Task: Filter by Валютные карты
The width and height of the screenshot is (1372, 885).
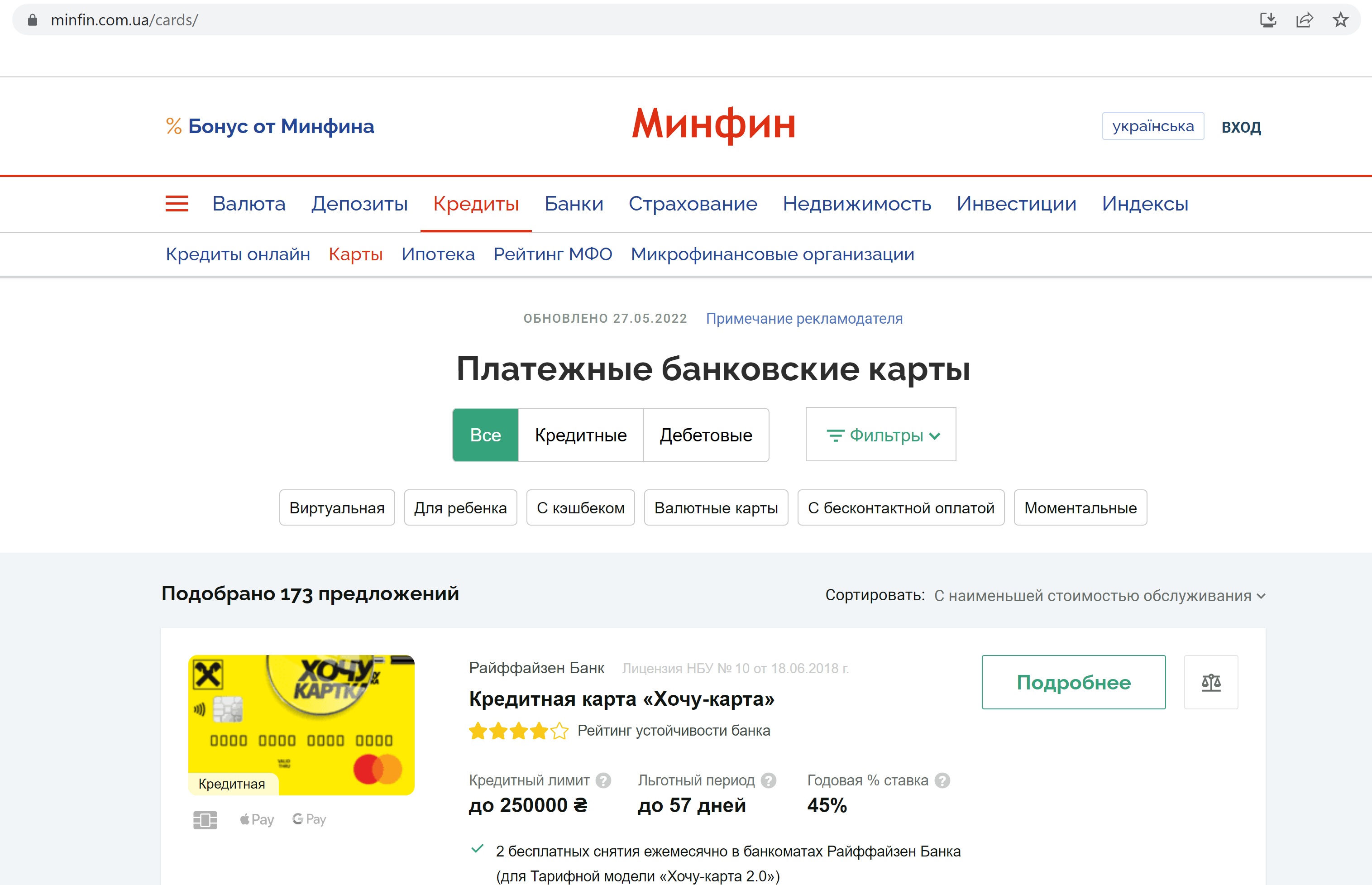Action: coord(717,507)
